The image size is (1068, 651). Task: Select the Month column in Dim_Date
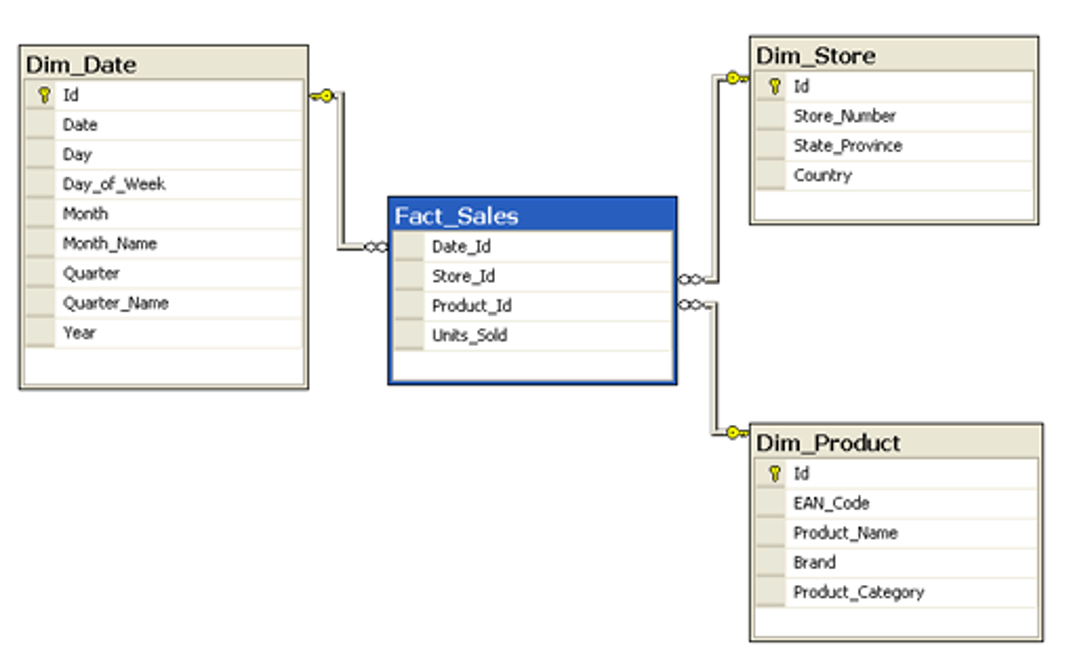163,214
